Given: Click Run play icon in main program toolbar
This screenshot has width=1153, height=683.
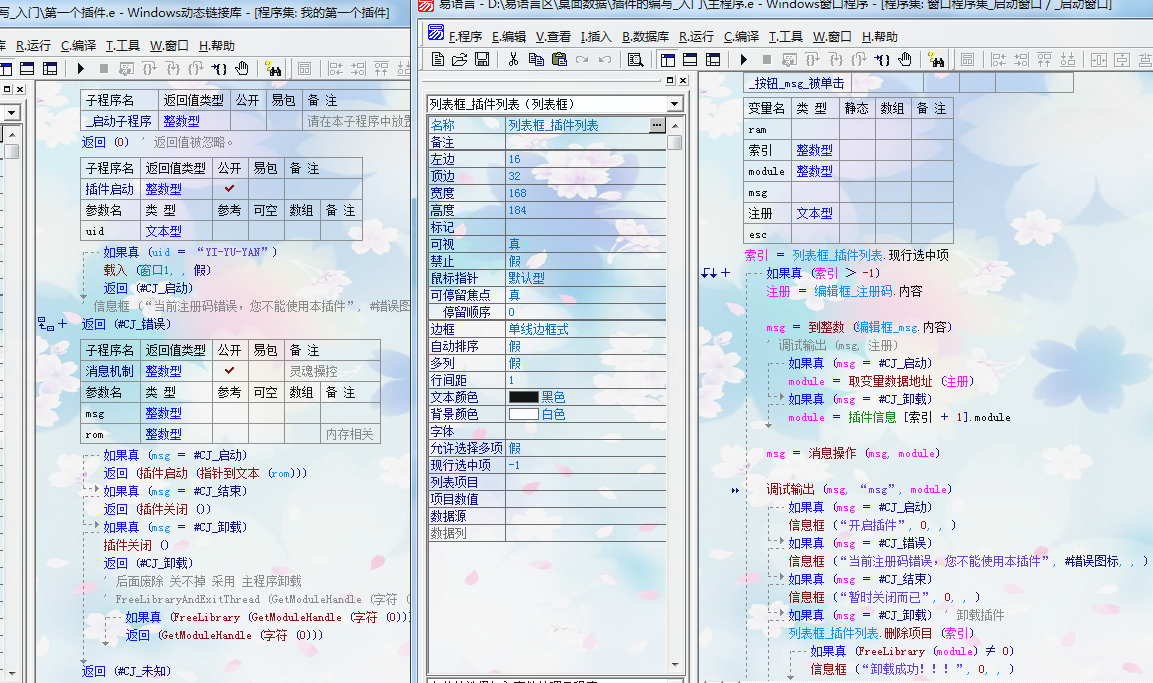Looking at the screenshot, I should tap(743, 60).
